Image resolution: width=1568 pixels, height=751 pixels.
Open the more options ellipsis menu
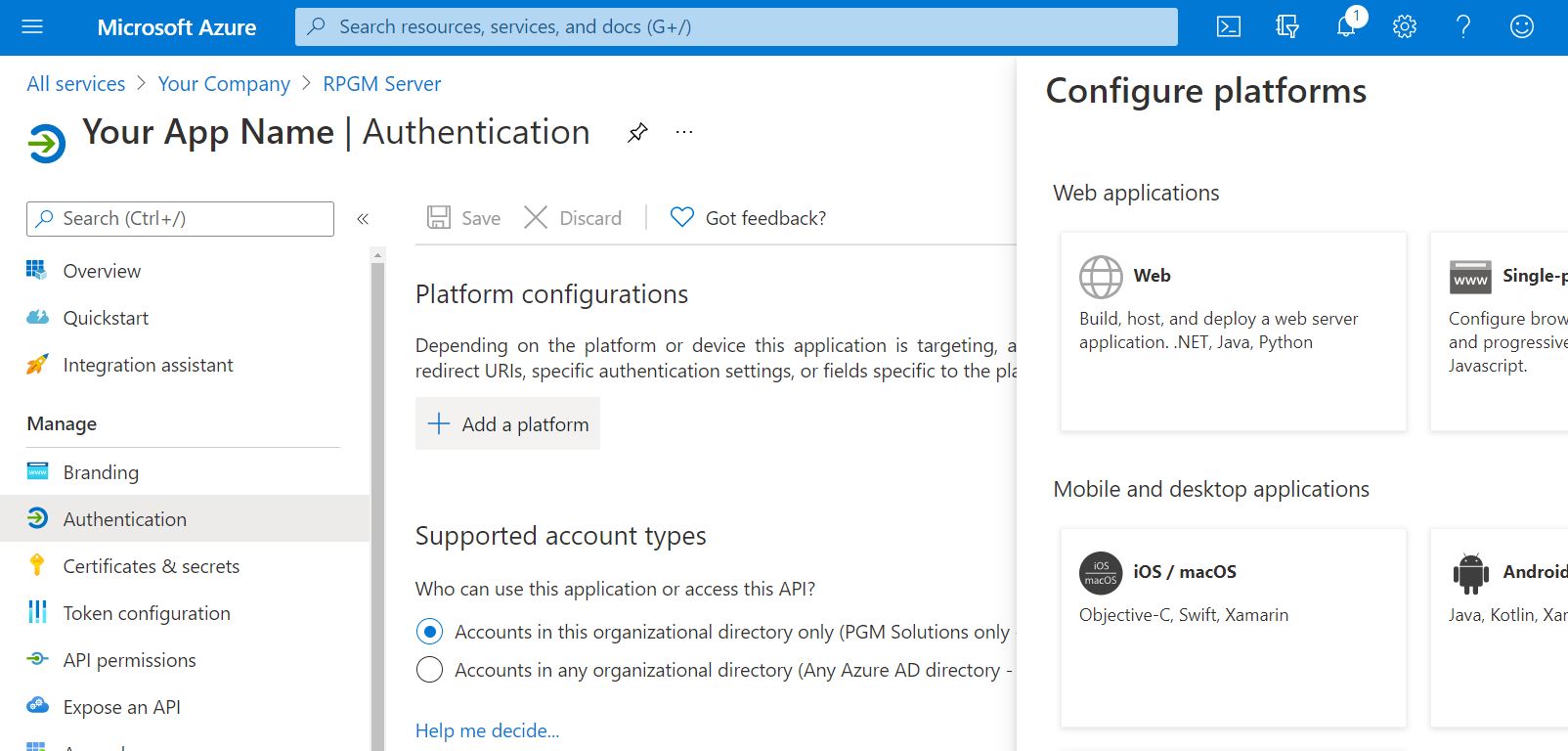pyautogui.click(x=684, y=132)
